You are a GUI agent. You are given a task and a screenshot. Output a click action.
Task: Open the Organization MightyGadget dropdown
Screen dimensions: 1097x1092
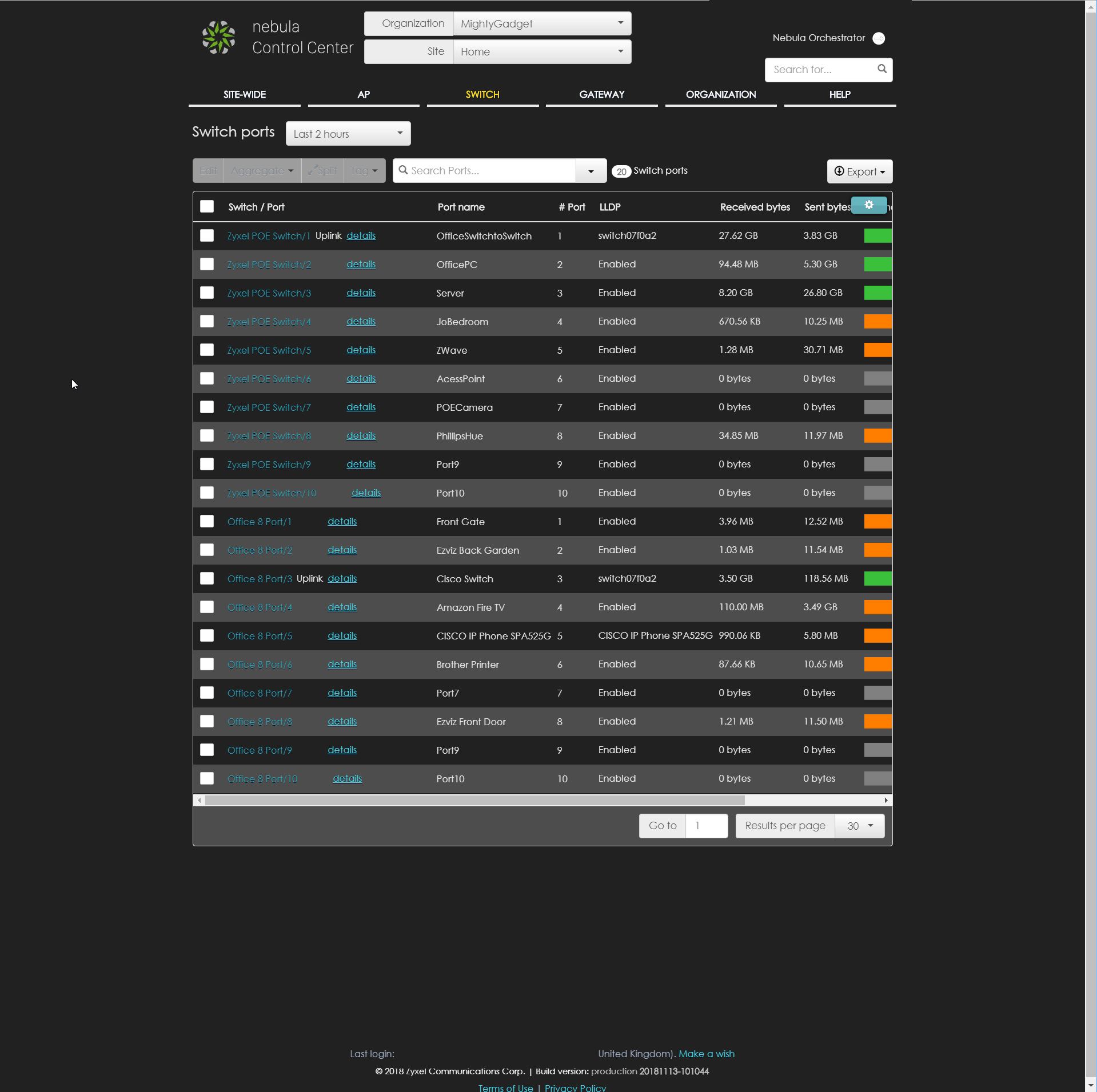pos(541,23)
